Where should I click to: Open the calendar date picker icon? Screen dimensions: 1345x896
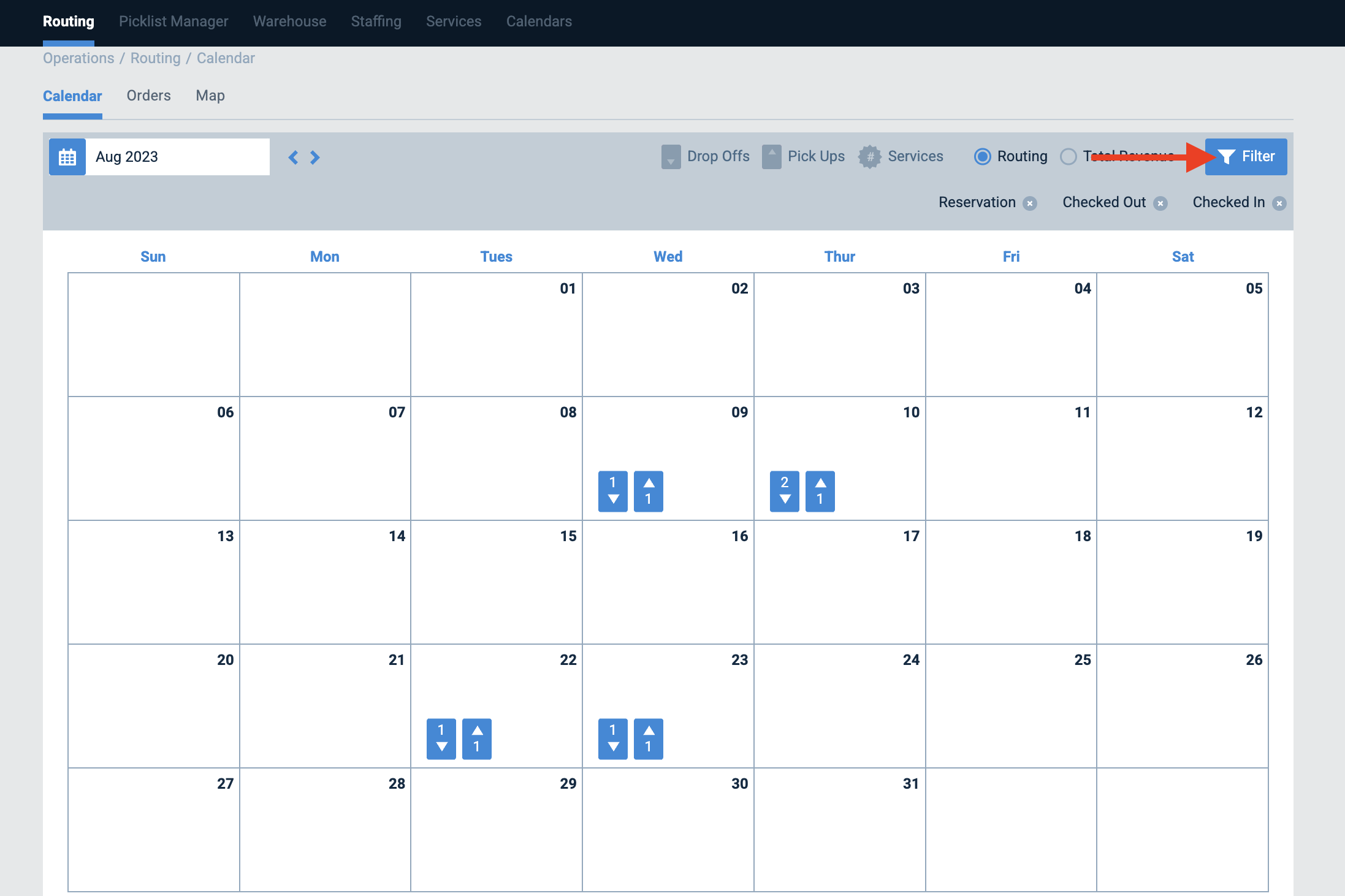pos(67,157)
